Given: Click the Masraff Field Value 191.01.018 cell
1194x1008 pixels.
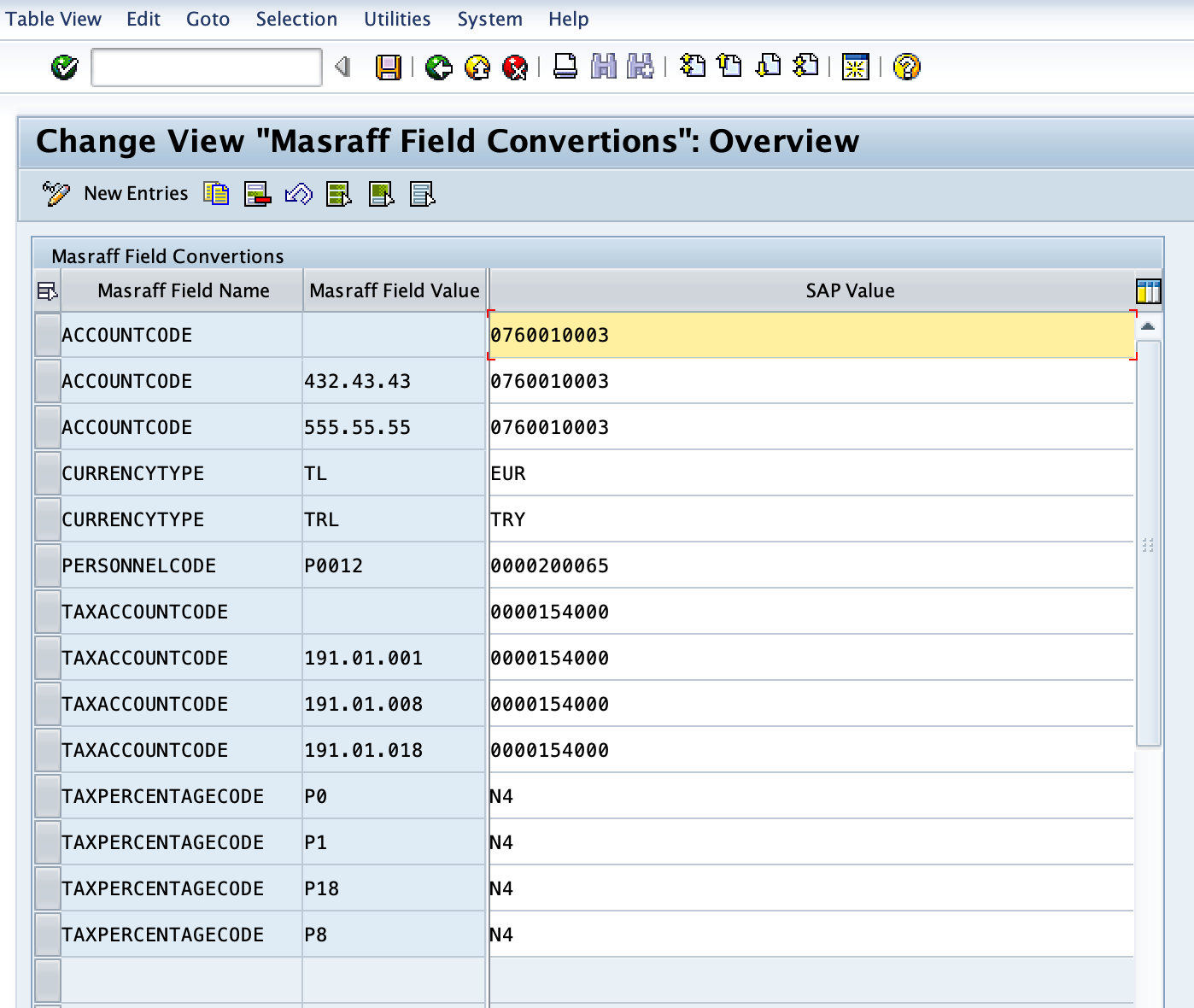Looking at the screenshot, I should coord(394,750).
